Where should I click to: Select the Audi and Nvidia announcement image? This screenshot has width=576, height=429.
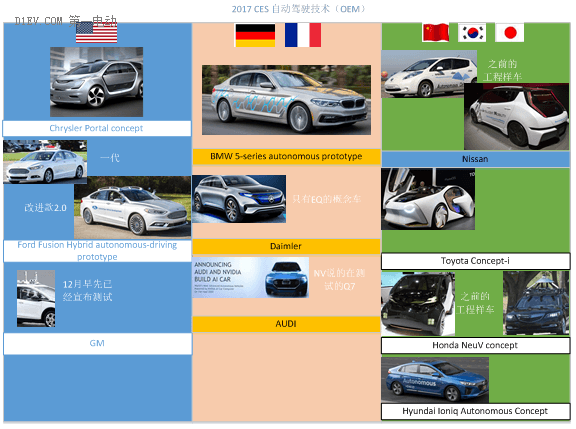pyautogui.click(x=251, y=278)
